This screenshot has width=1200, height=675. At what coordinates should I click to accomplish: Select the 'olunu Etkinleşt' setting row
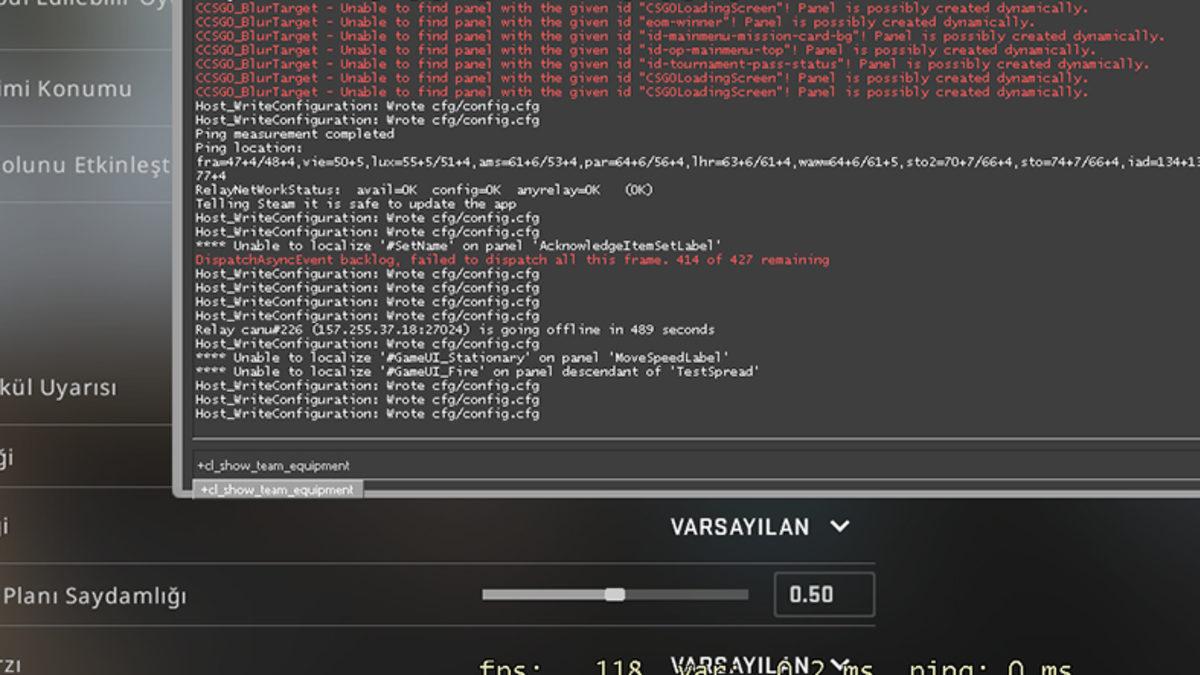[x=85, y=165]
